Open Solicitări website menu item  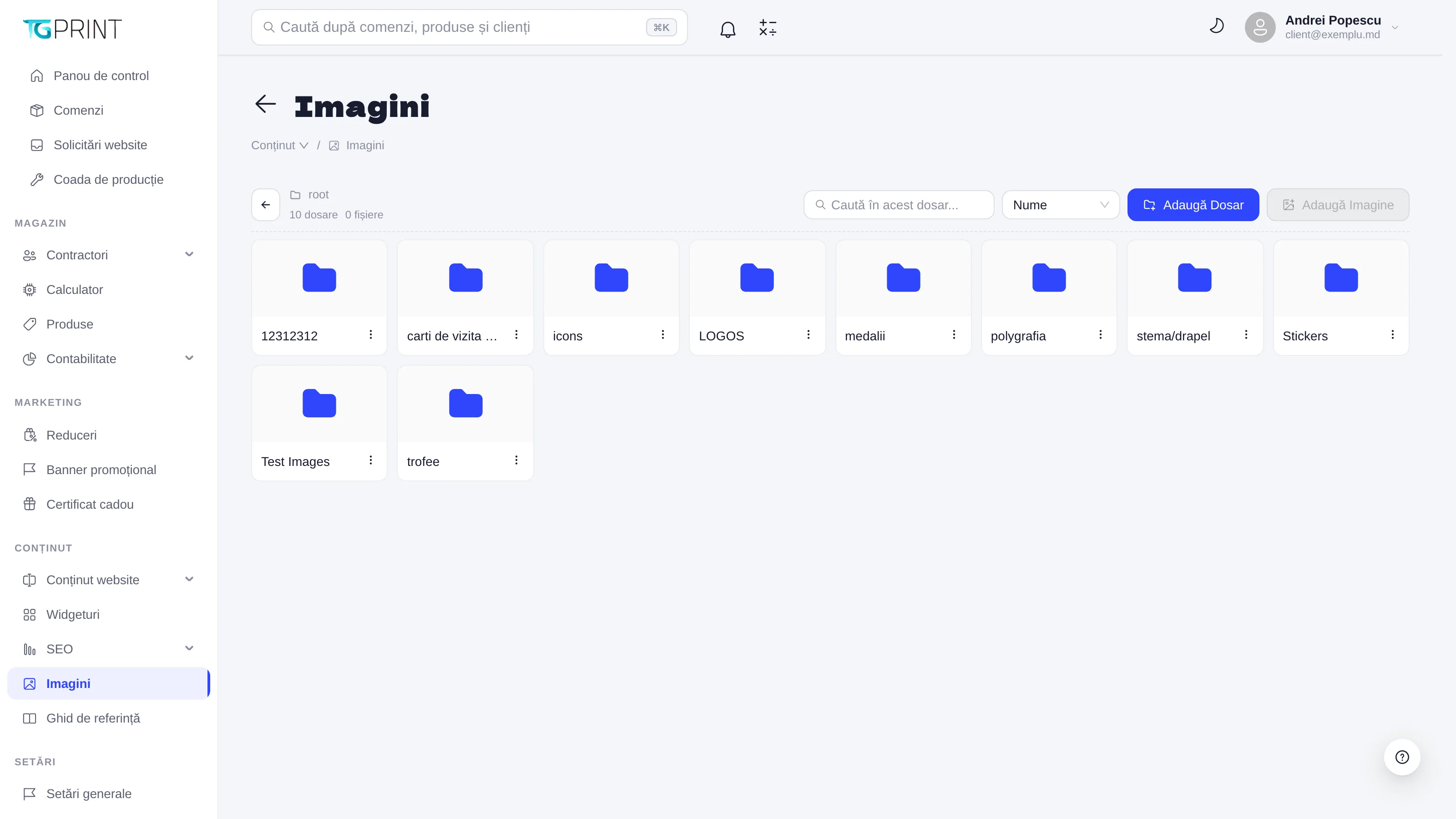coord(109,145)
